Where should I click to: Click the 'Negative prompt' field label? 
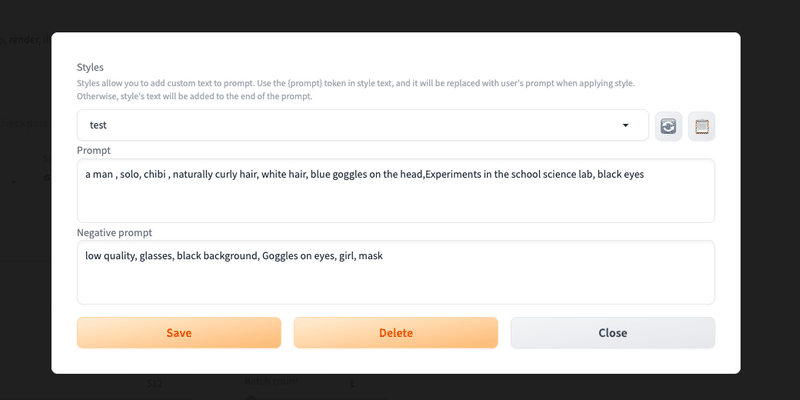pos(115,232)
